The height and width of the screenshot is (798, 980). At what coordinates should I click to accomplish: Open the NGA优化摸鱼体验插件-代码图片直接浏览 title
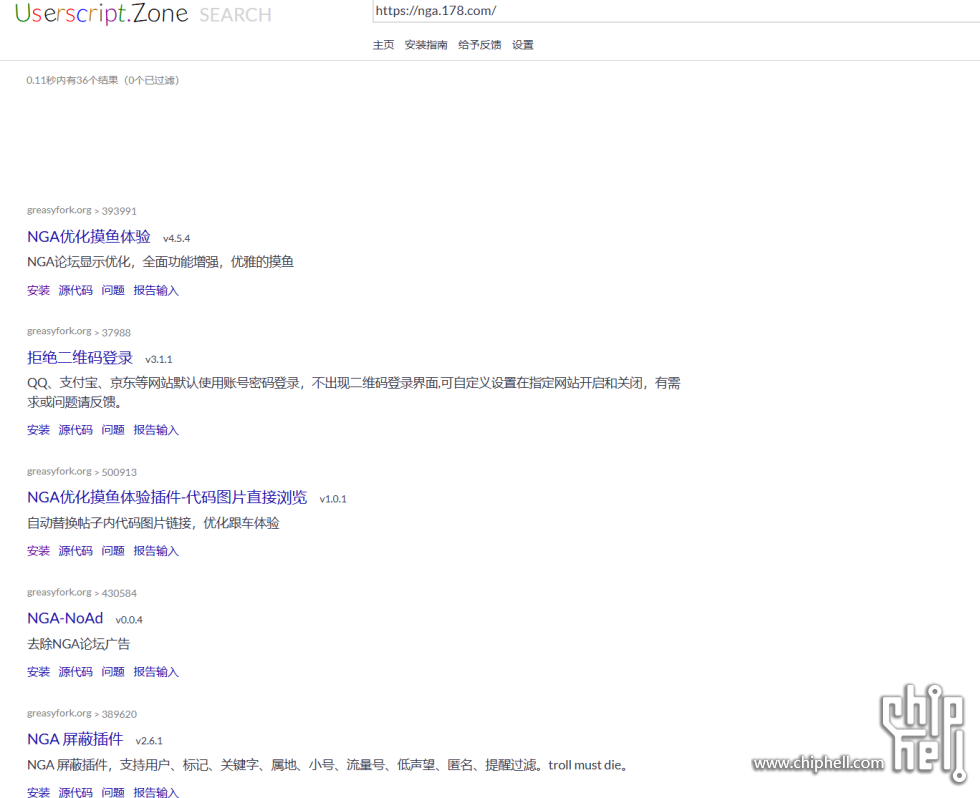(x=167, y=497)
